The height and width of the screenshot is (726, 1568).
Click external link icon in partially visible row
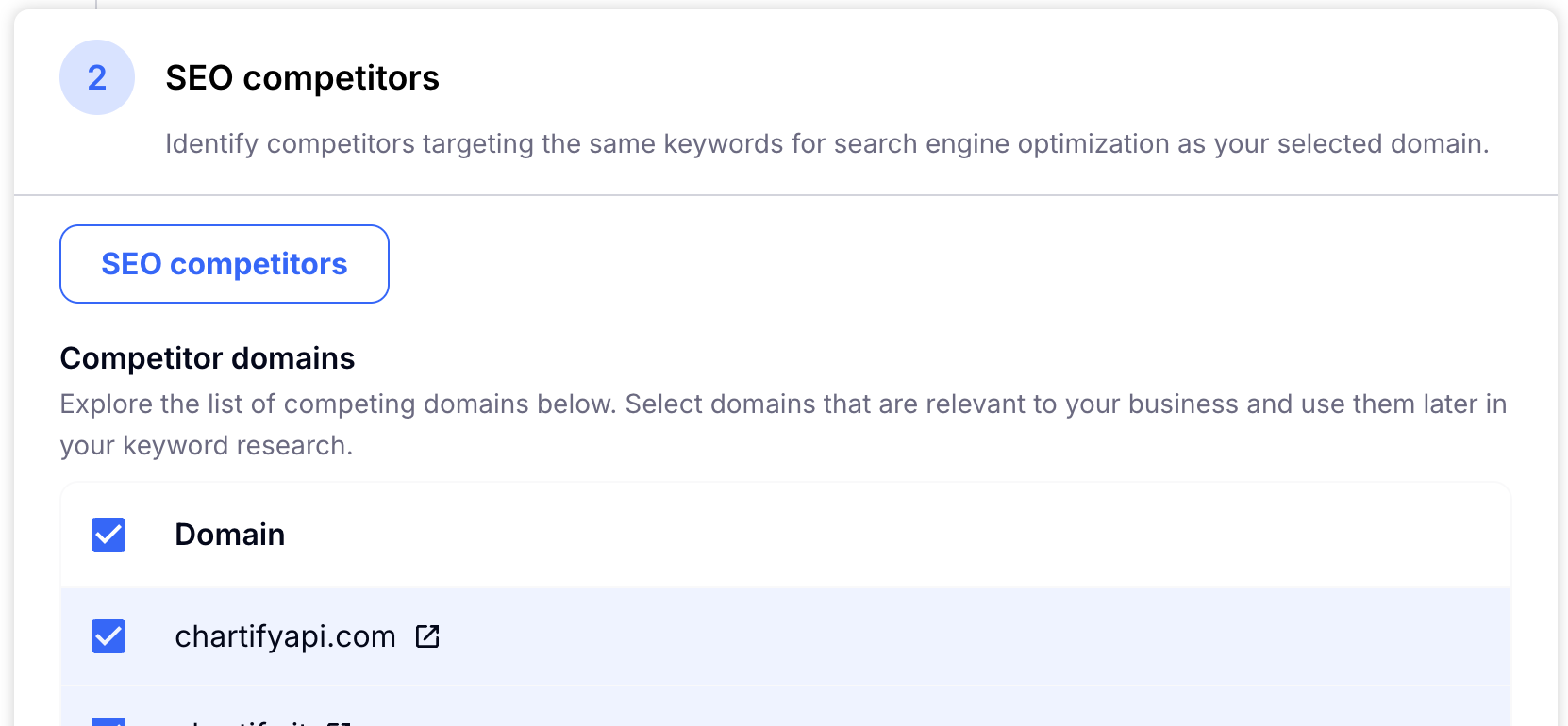tap(339, 722)
